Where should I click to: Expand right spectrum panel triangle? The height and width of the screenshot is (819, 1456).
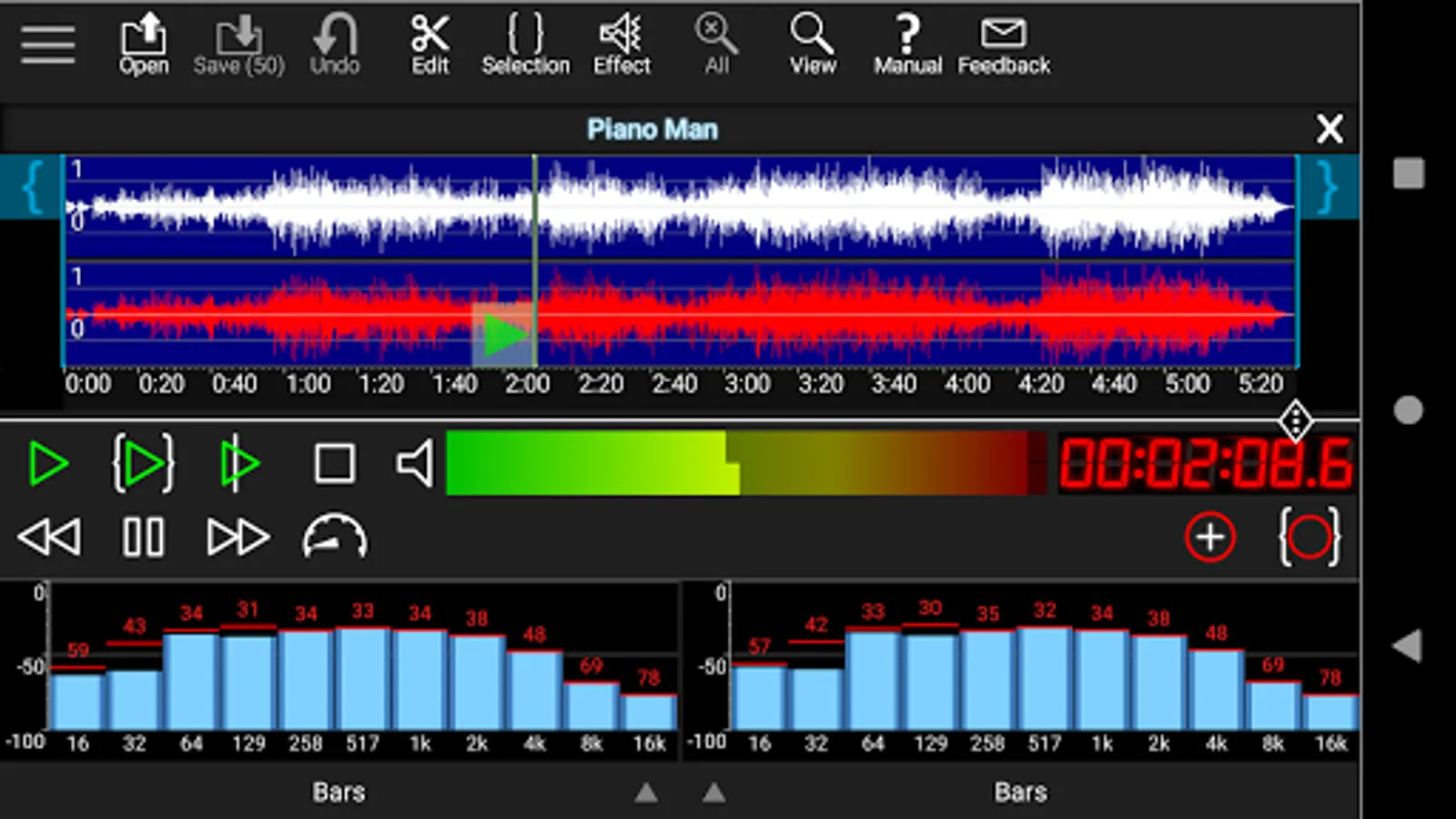pyautogui.click(x=714, y=794)
